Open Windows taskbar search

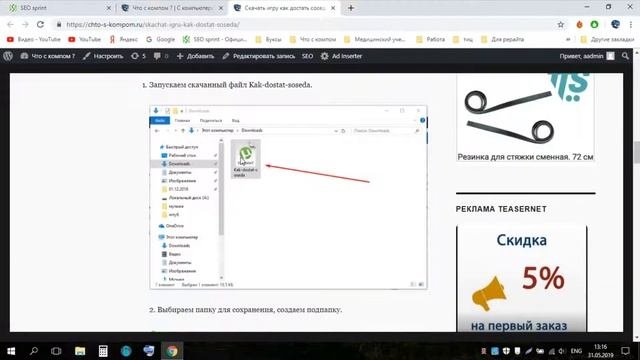34,351
